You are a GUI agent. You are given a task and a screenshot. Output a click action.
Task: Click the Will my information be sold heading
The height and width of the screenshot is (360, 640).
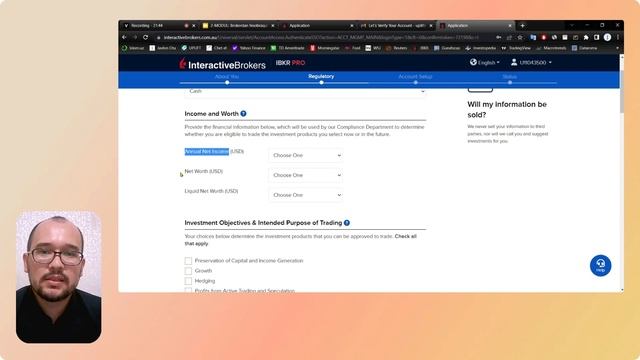(507, 109)
